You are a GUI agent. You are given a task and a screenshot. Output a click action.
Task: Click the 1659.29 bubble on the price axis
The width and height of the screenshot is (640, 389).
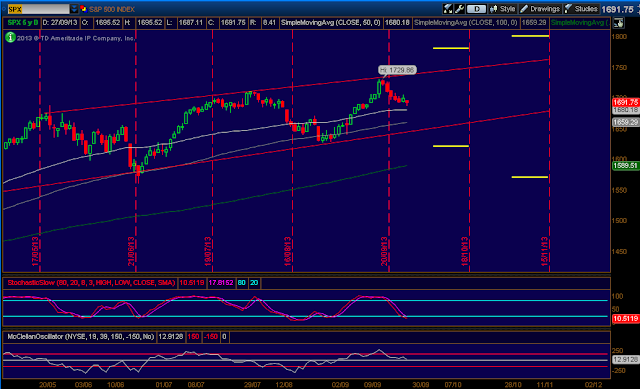coord(626,122)
